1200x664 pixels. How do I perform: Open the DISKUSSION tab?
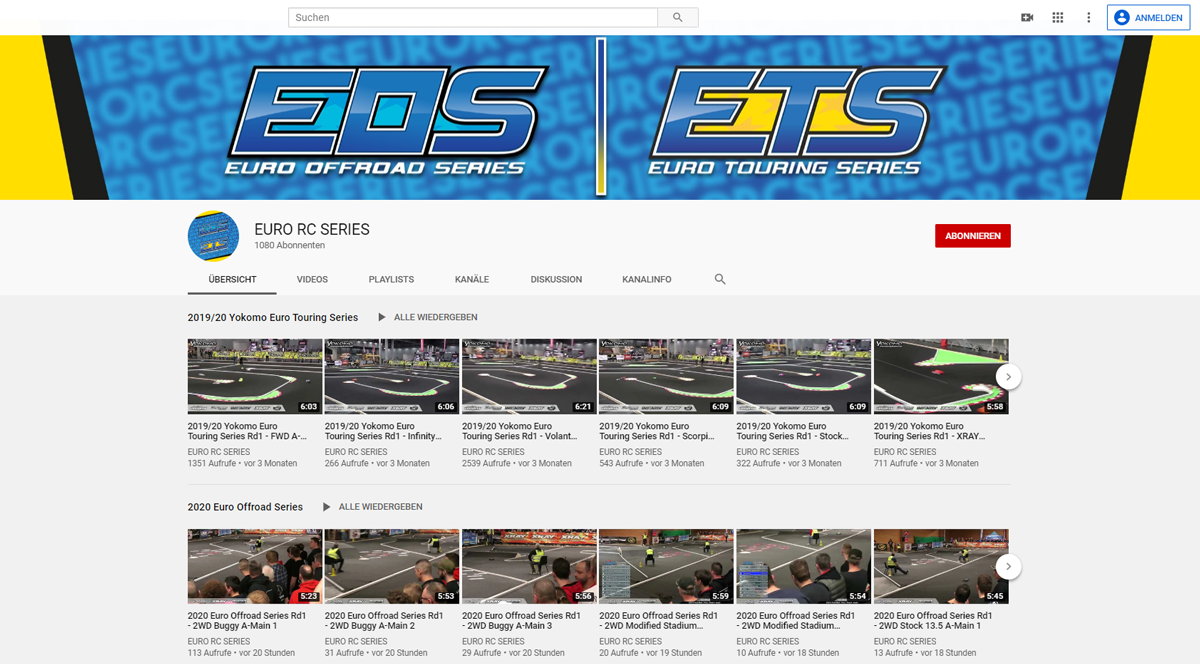[556, 279]
